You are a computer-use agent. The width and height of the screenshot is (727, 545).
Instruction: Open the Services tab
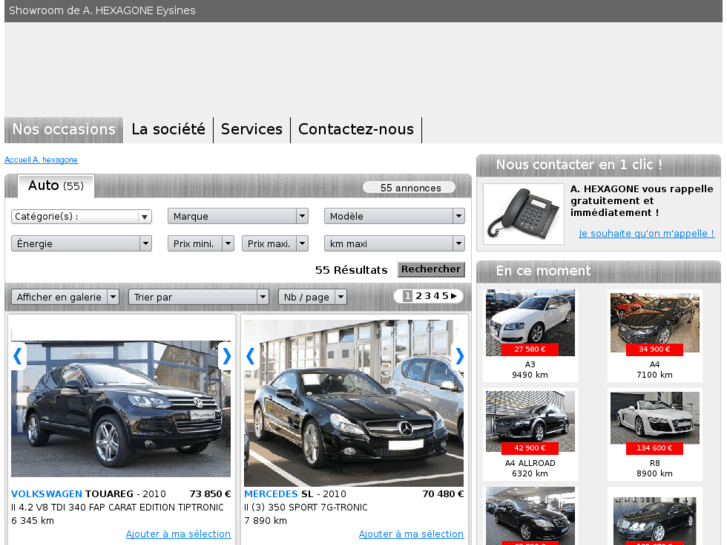(x=252, y=129)
